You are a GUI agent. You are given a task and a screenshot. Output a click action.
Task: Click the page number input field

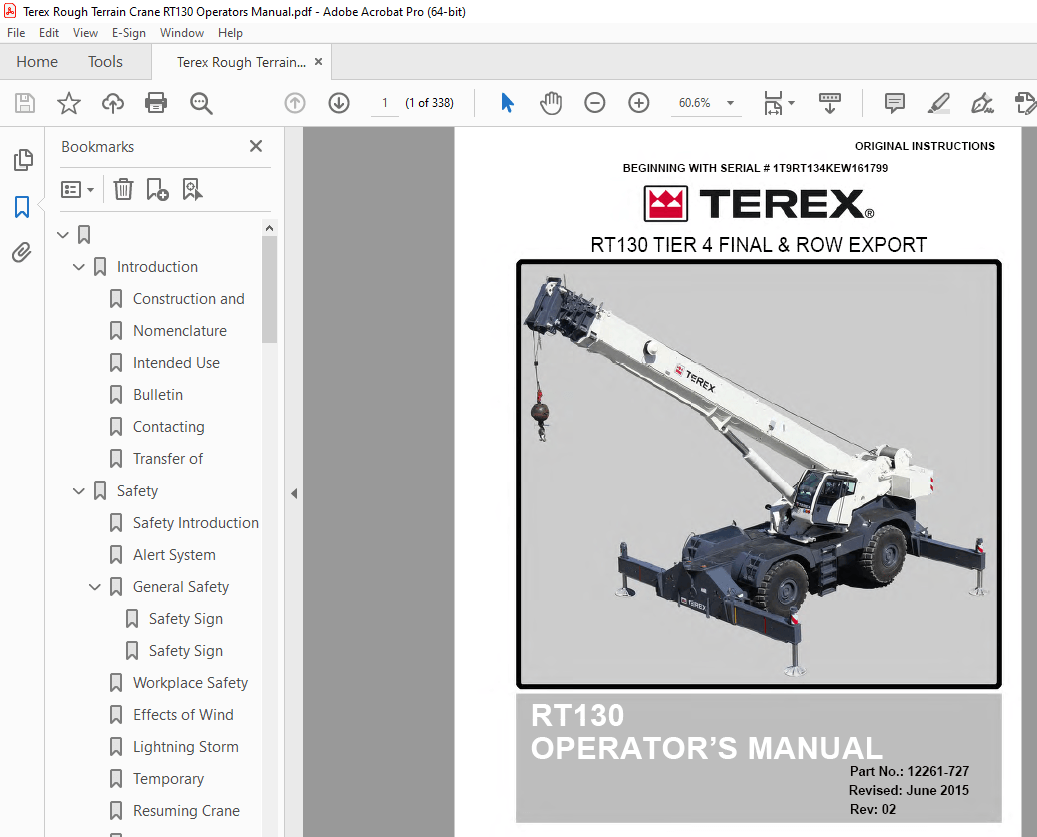click(385, 102)
